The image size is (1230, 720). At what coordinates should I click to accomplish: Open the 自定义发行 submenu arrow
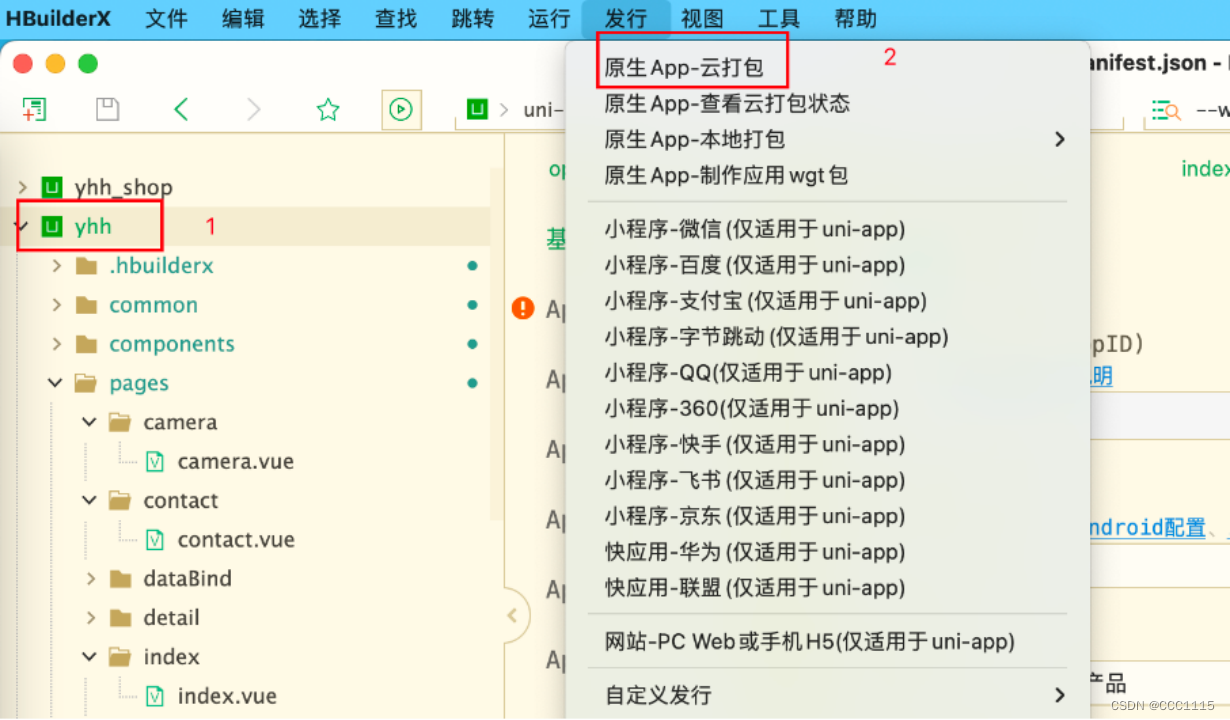(1060, 694)
